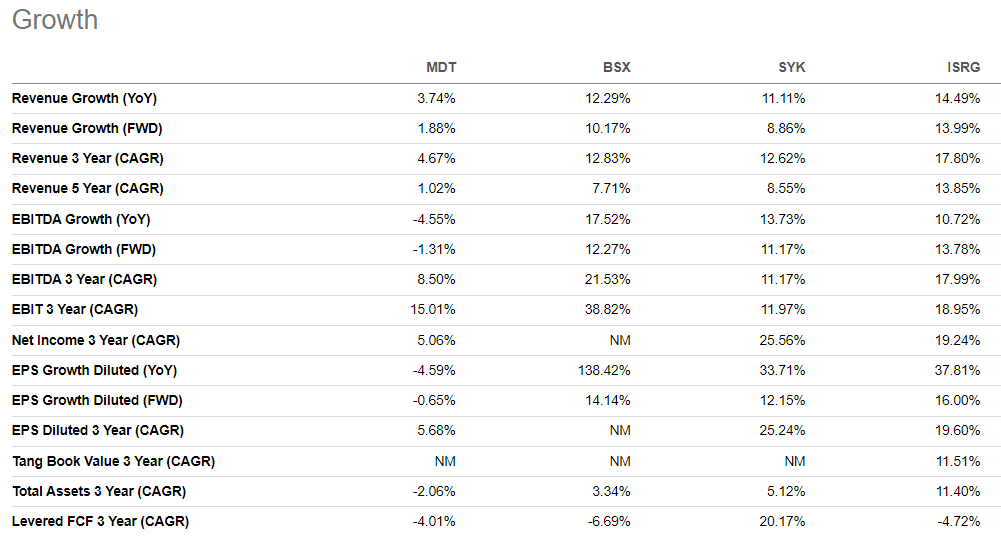This screenshot has width=1001, height=539.
Task: Click the ISRG ticker header
Action: [x=963, y=68]
